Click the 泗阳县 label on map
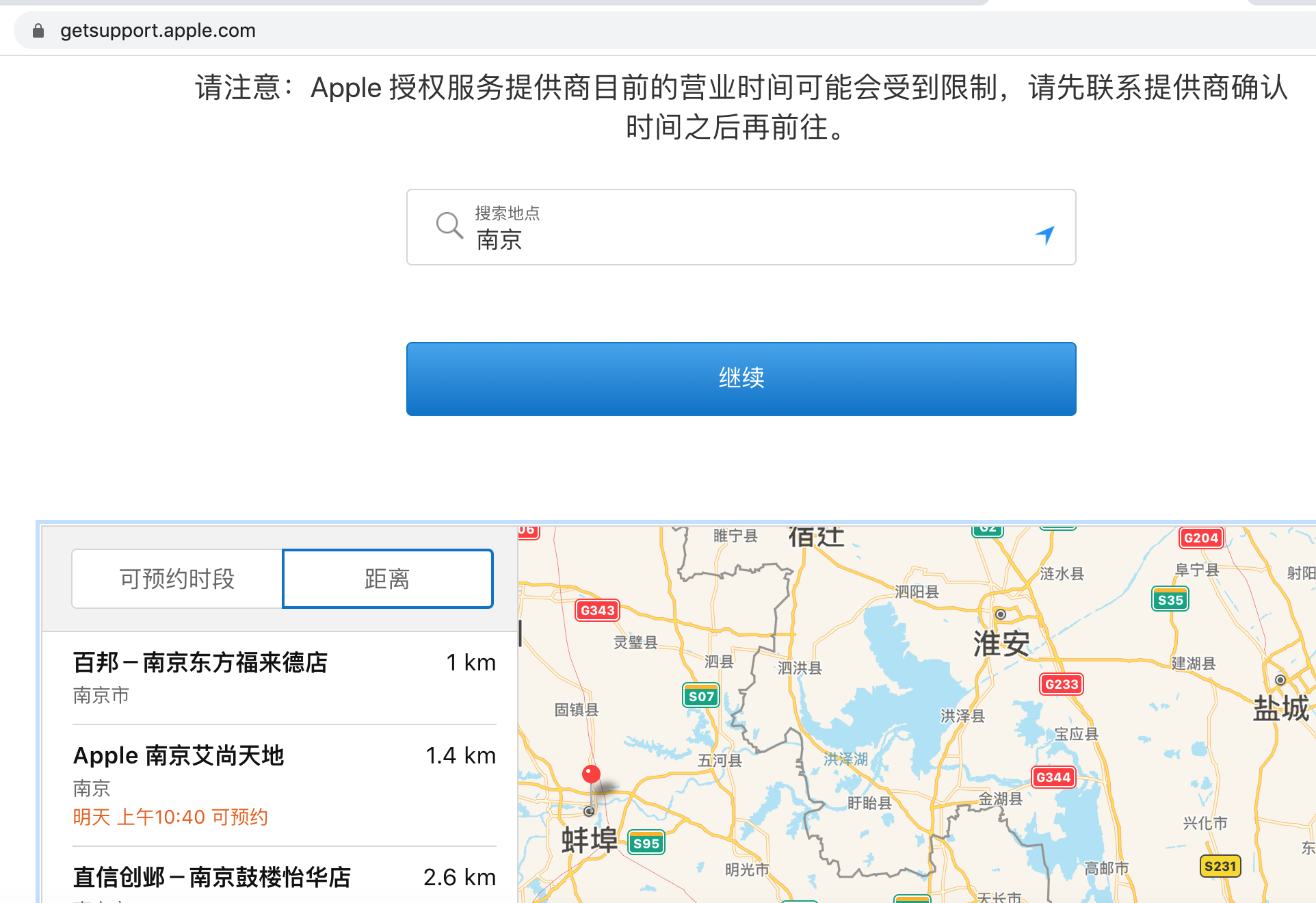 coord(917,592)
